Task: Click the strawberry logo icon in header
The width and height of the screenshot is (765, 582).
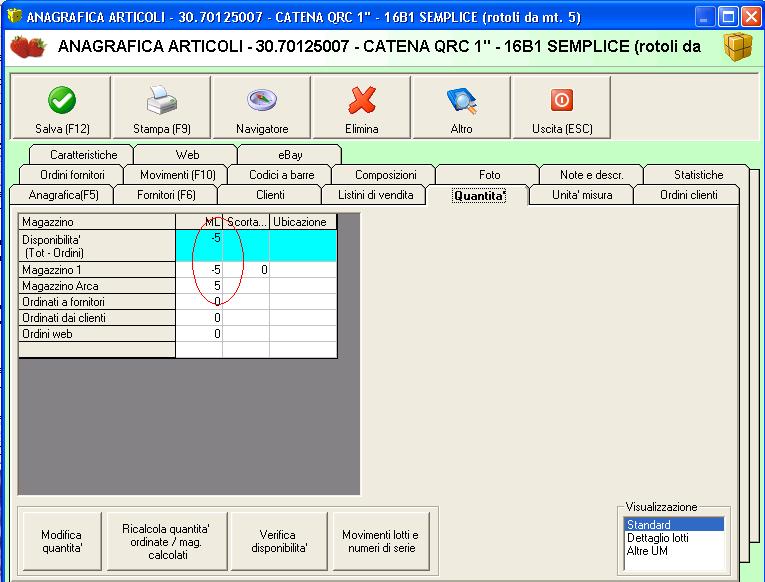Action: click(28, 47)
